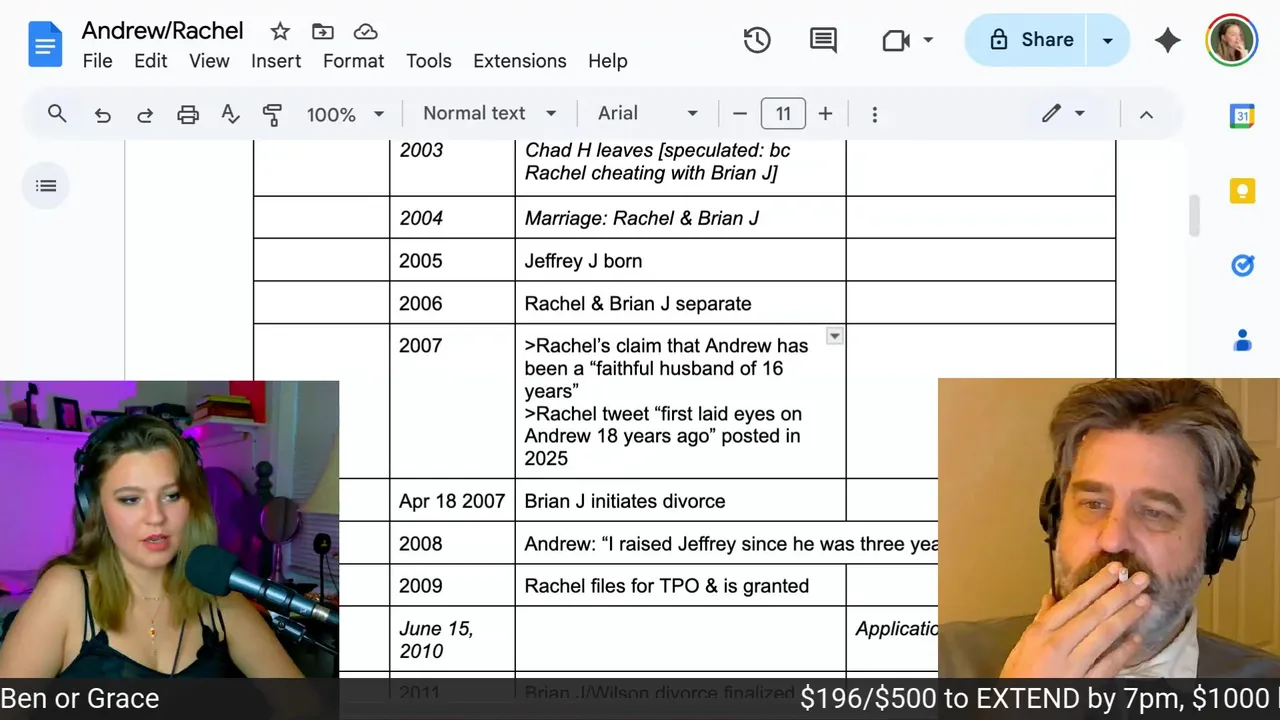Click the Andrew/Rachel document title
Viewport: 1280px width, 720px height.
point(162,31)
